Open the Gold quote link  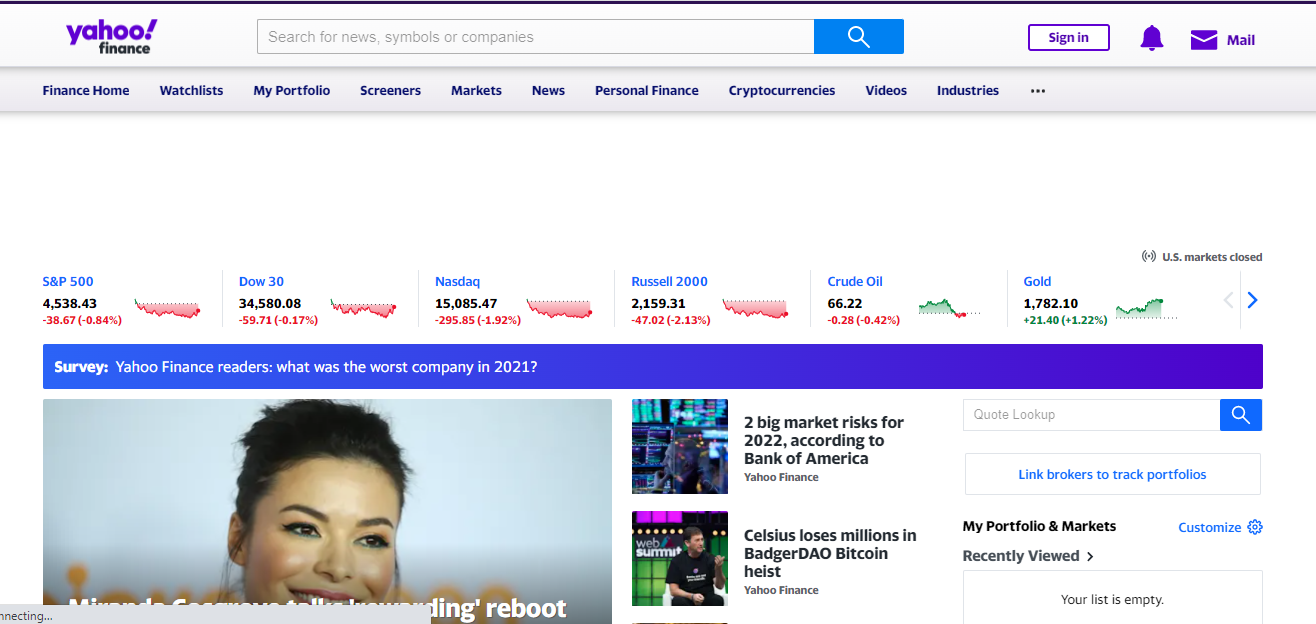(x=1037, y=281)
